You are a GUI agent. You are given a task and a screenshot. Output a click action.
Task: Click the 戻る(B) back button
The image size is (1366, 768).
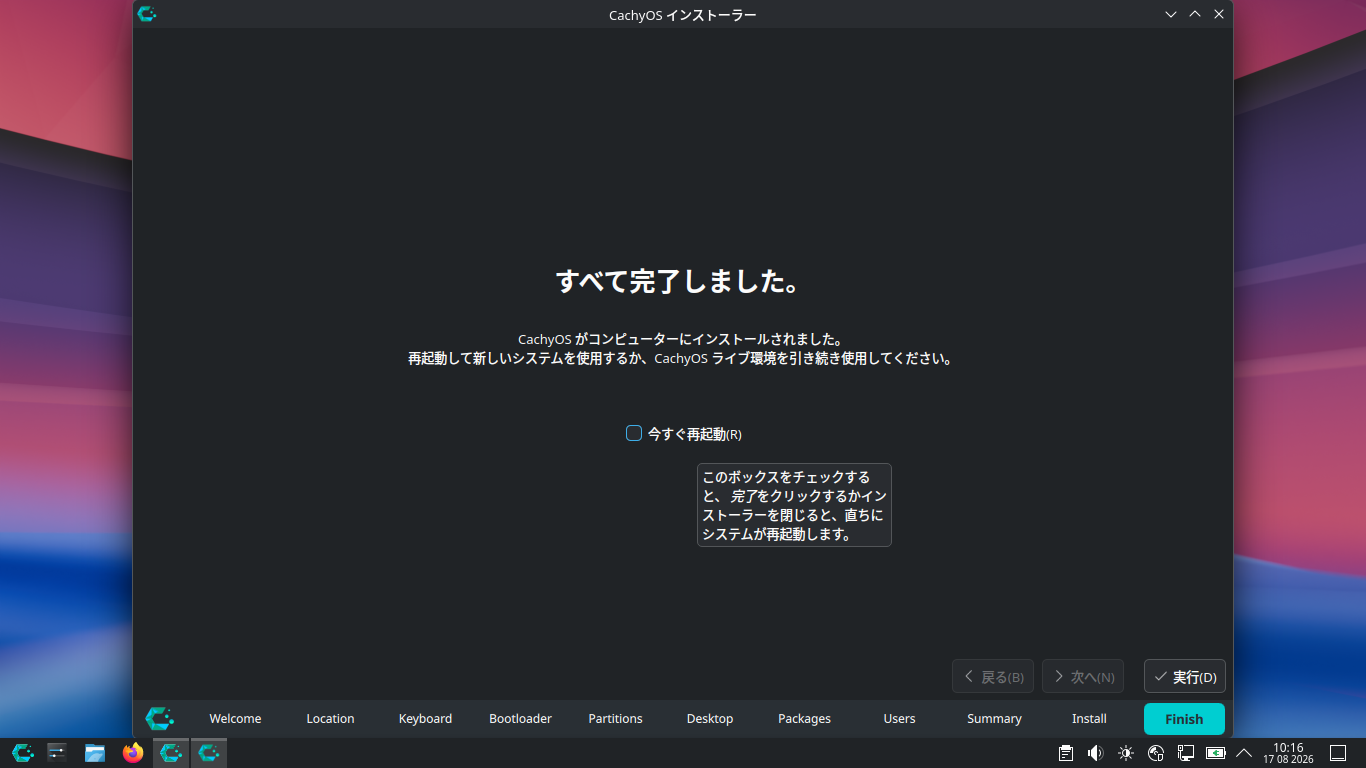(x=993, y=677)
